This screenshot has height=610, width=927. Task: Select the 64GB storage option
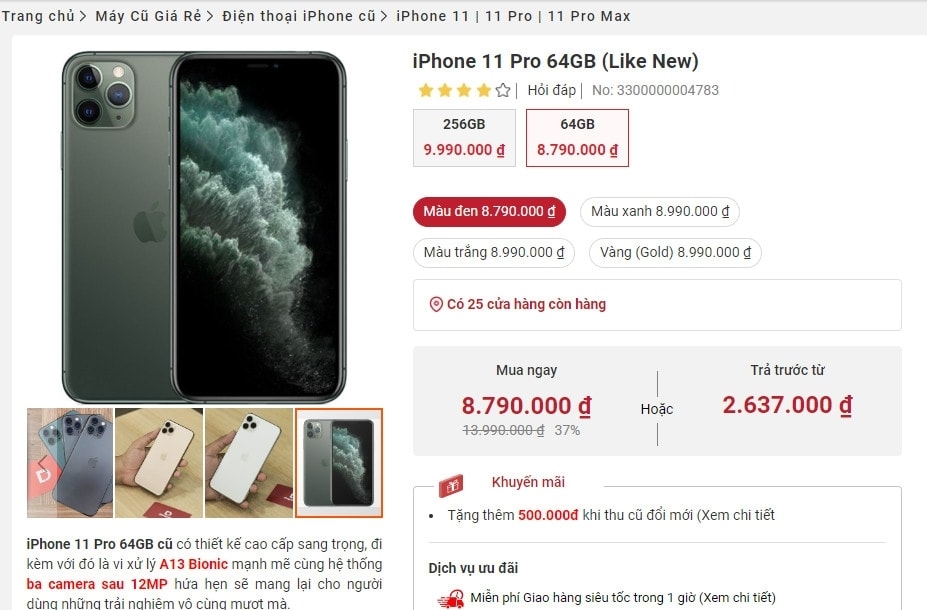point(577,138)
